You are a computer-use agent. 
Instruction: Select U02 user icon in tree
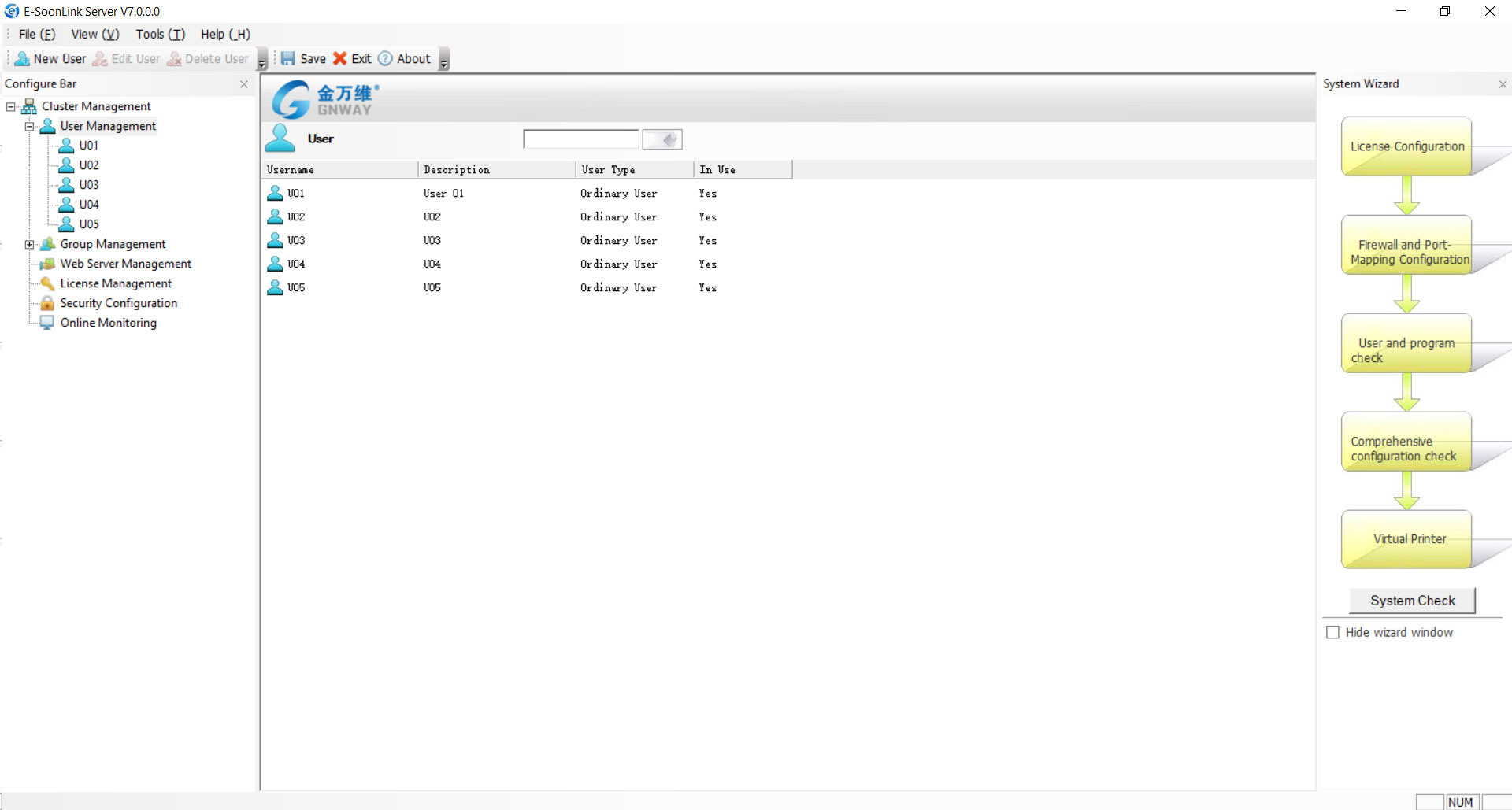click(x=67, y=165)
